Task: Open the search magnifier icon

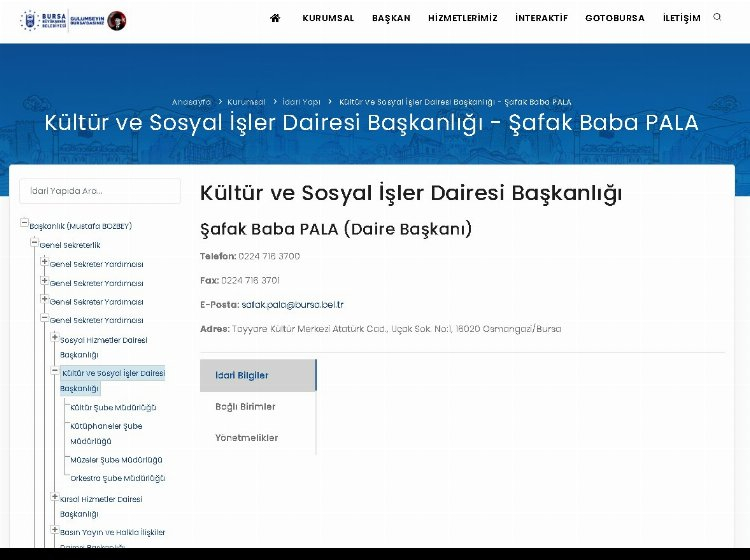Action: point(717,17)
